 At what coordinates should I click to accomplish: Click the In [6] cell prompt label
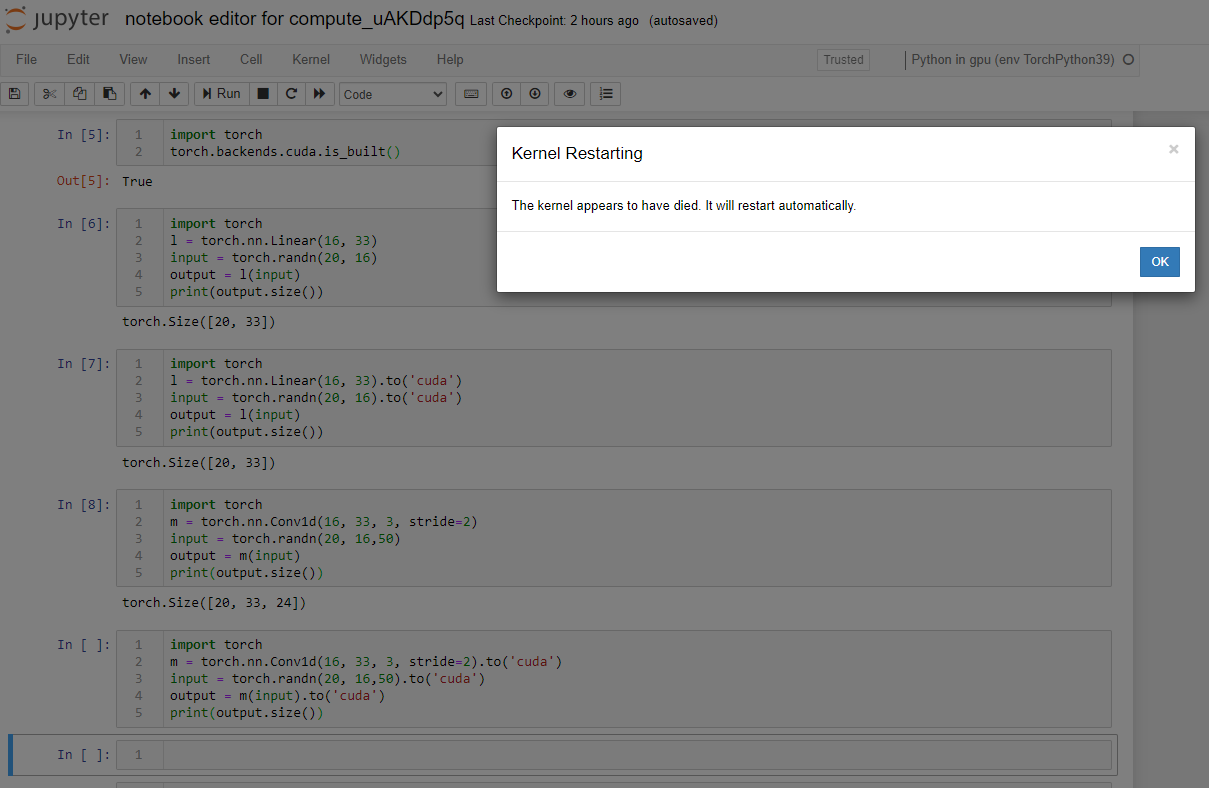84,224
